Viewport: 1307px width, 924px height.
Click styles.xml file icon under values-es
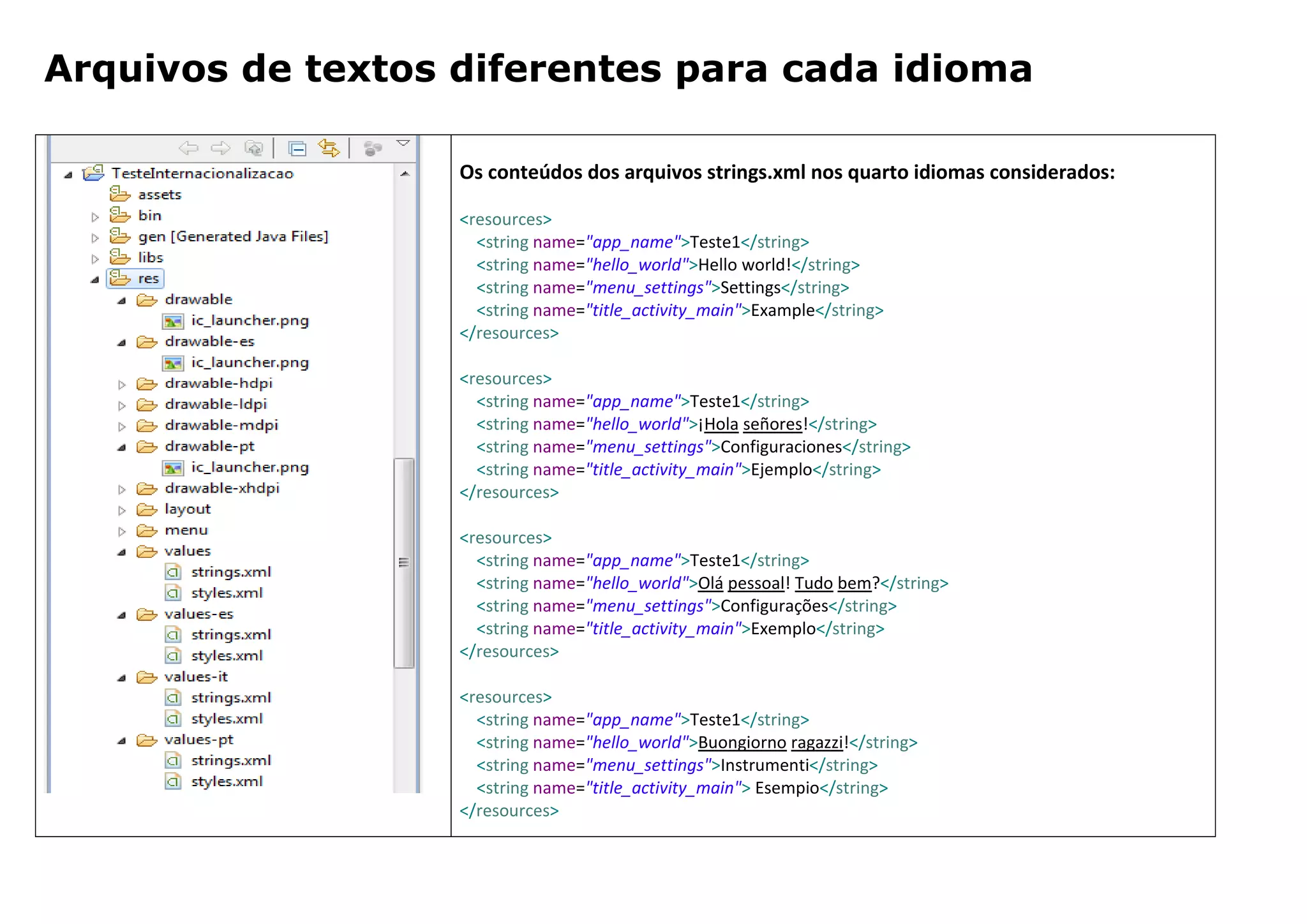173,656
